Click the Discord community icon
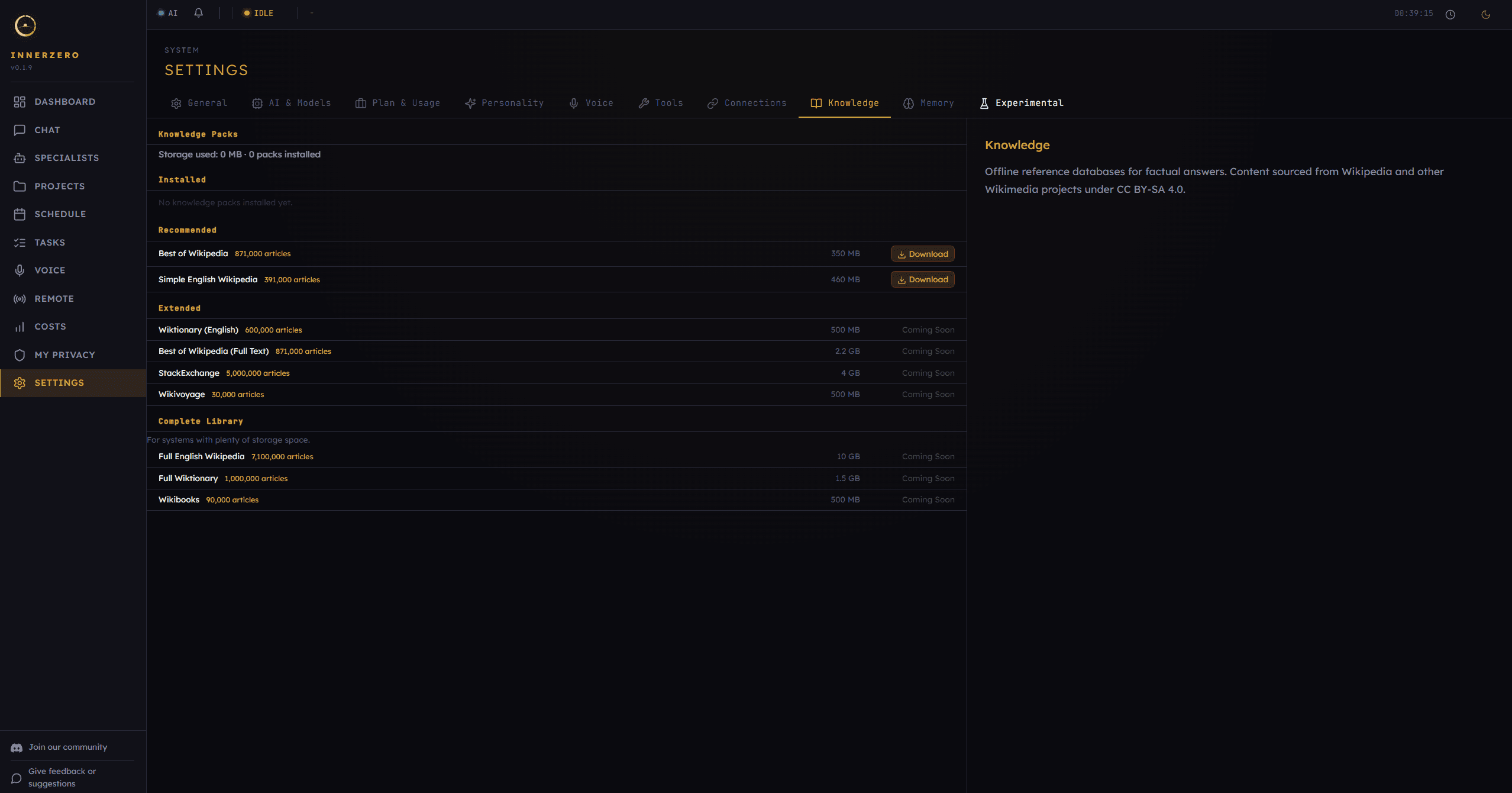The width and height of the screenshot is (1512, 793). 17,748
